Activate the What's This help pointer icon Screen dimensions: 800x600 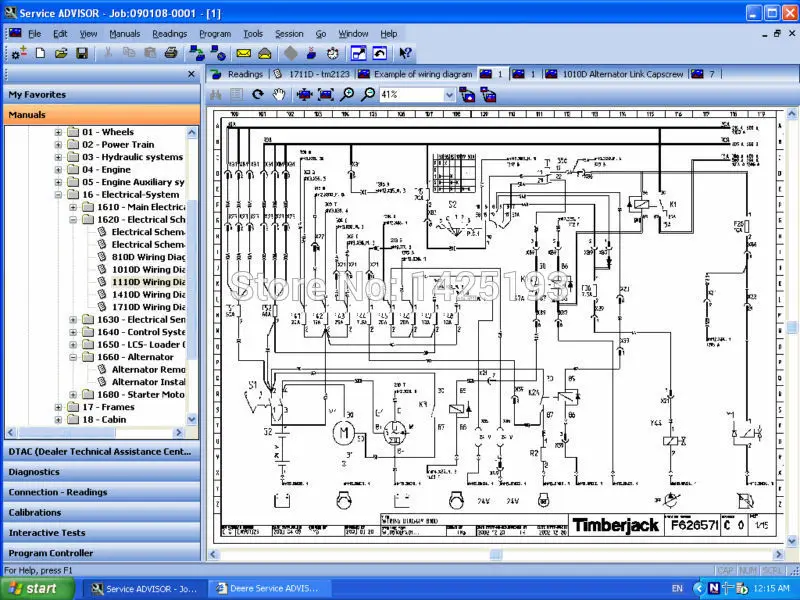pos(405,53)
